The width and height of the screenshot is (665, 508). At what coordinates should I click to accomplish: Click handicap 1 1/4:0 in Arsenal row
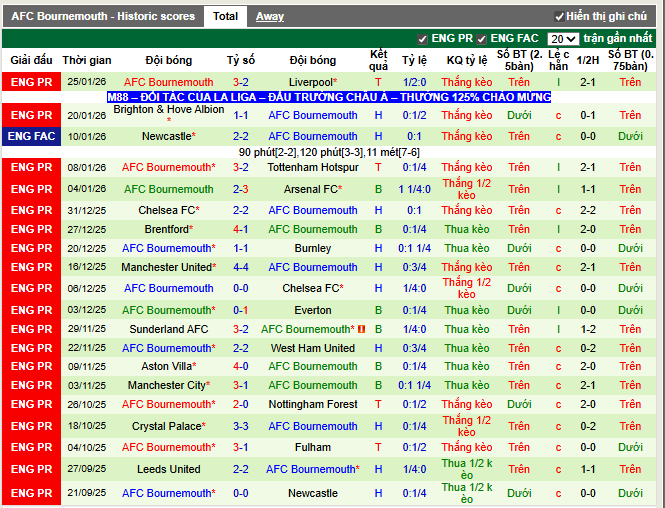(414, 189)
